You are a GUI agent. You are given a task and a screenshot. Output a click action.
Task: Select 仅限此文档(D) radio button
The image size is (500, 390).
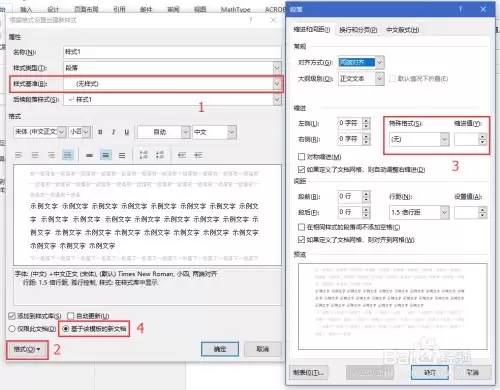coord(12,329)
